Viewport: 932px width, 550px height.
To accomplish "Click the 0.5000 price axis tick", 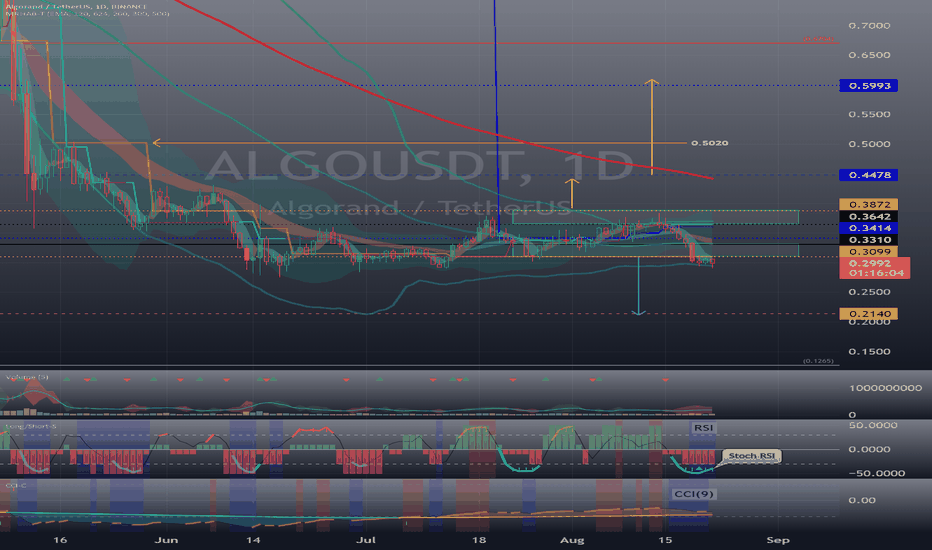I will coord(869,144).
